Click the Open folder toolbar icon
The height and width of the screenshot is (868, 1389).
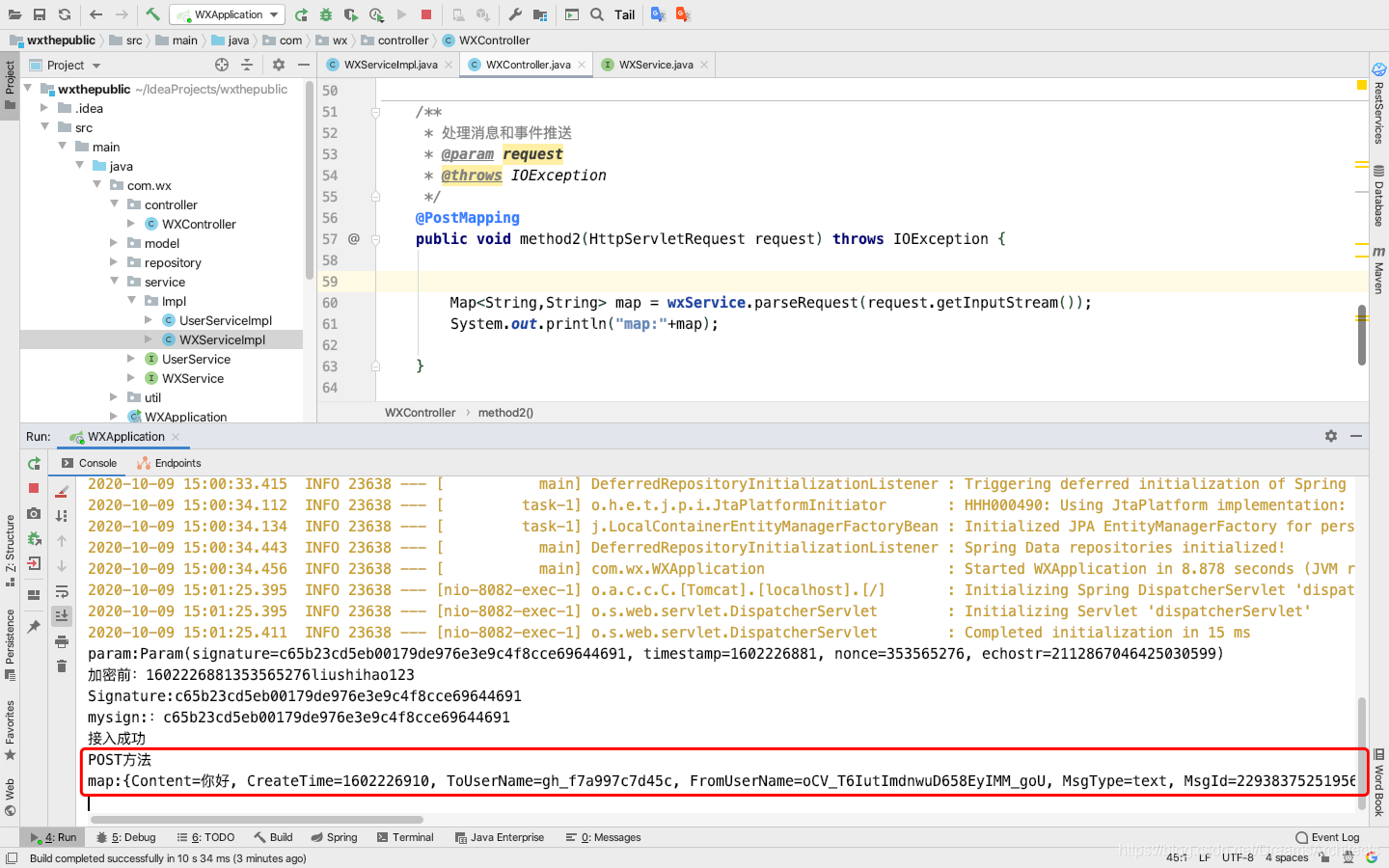point(14,14)
